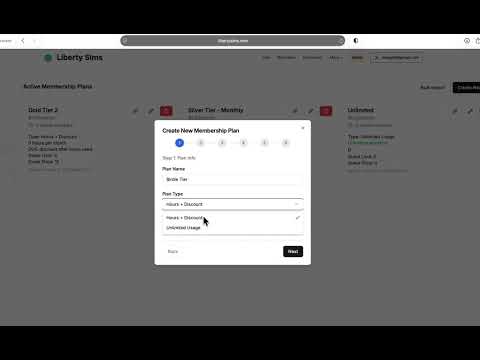This screenshot has height=360, width=480.
Task: Focus the Plan Name input field
Action: click(x=233, y=179)
